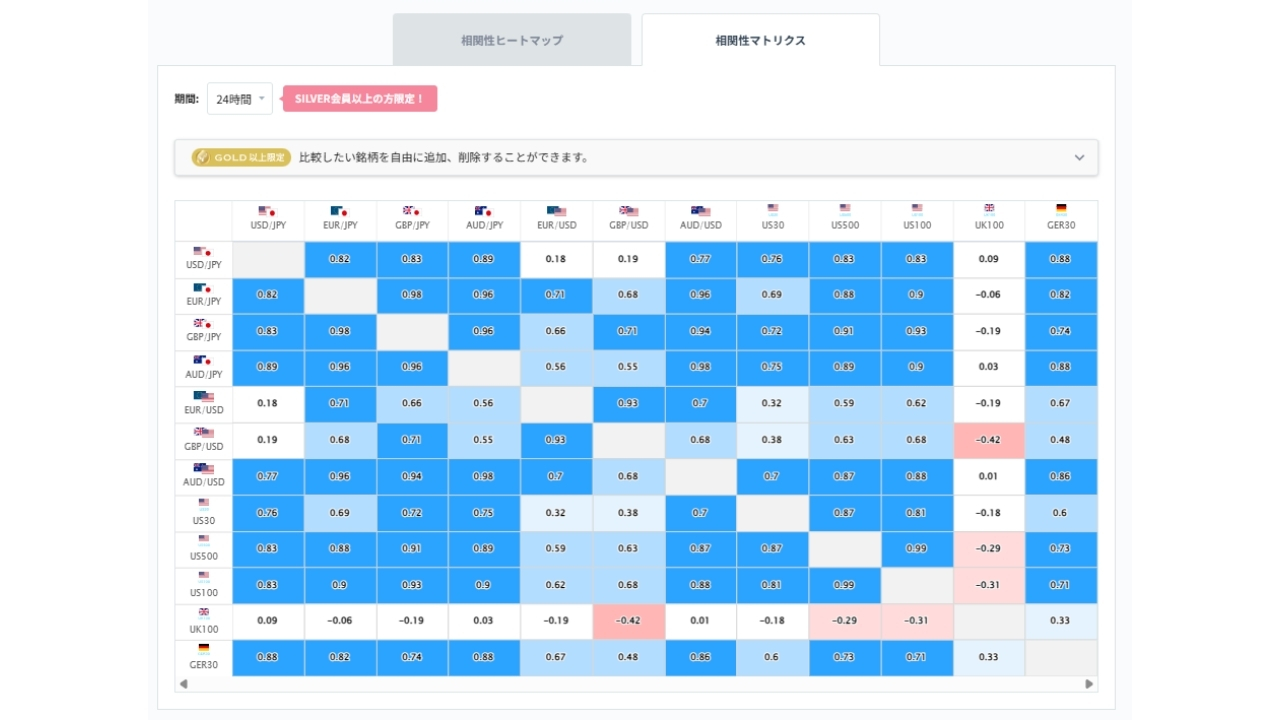The width and height of the screenshot is (1280, 720).
Task: Click the AUD/USD column header flag icon
Action: [700, 211]
